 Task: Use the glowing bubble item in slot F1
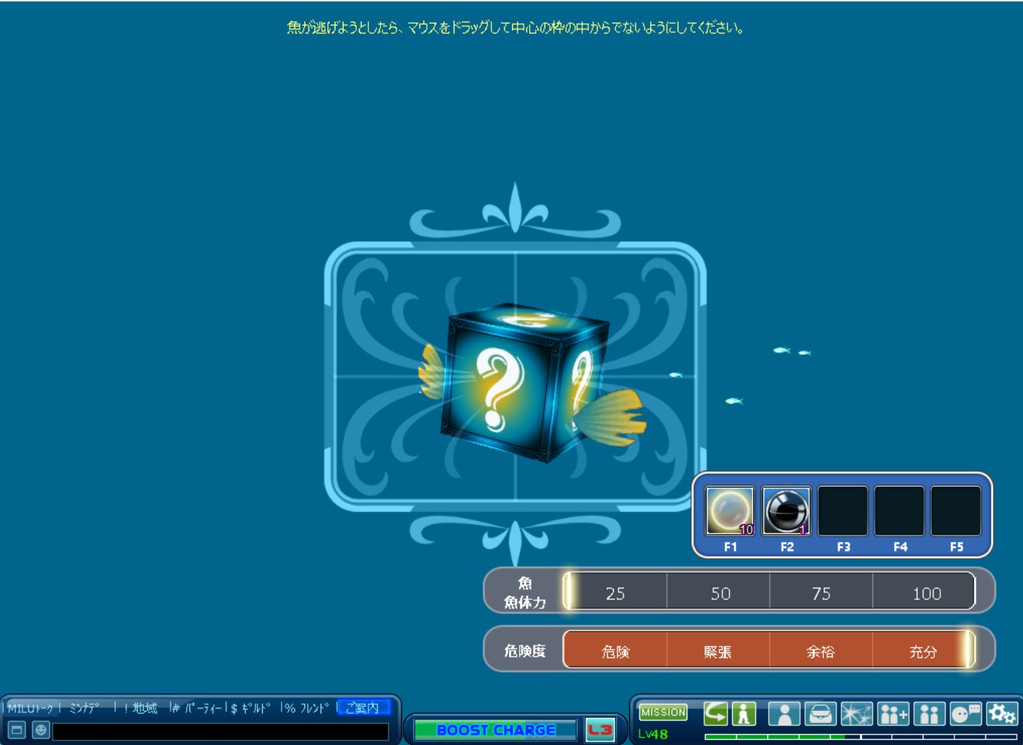coord(729,511)
